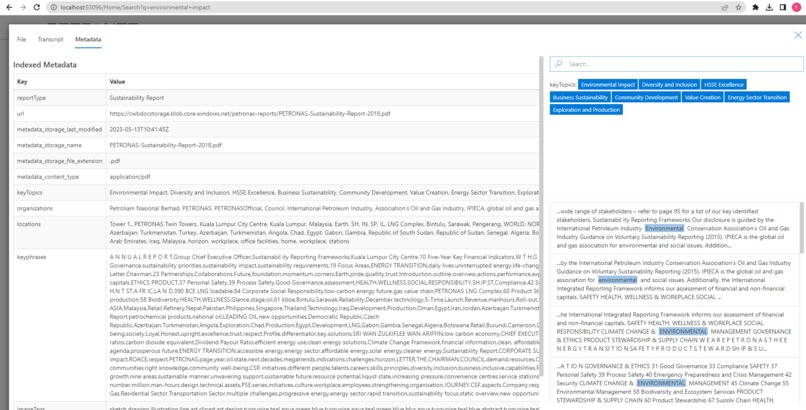Click the metadata_storage_name key cell

(x=59, y=145)
